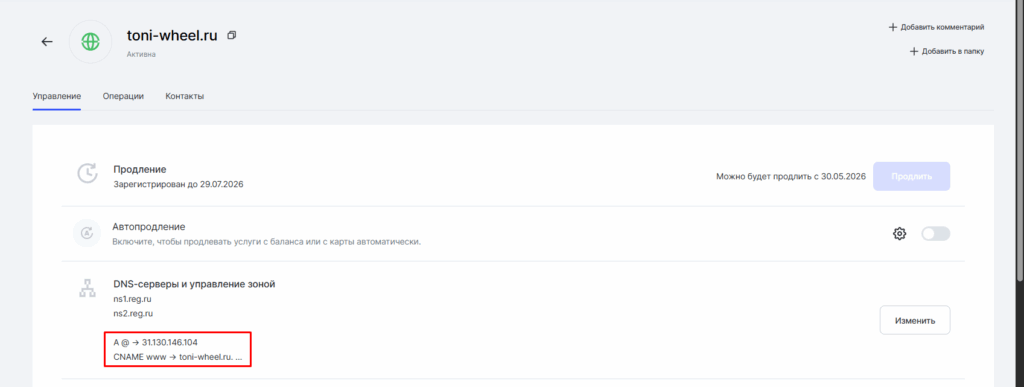This screenshot has width=1024, height=387.
Task: Click the toni-wheel.ru domain title
Action: [172, 36]
